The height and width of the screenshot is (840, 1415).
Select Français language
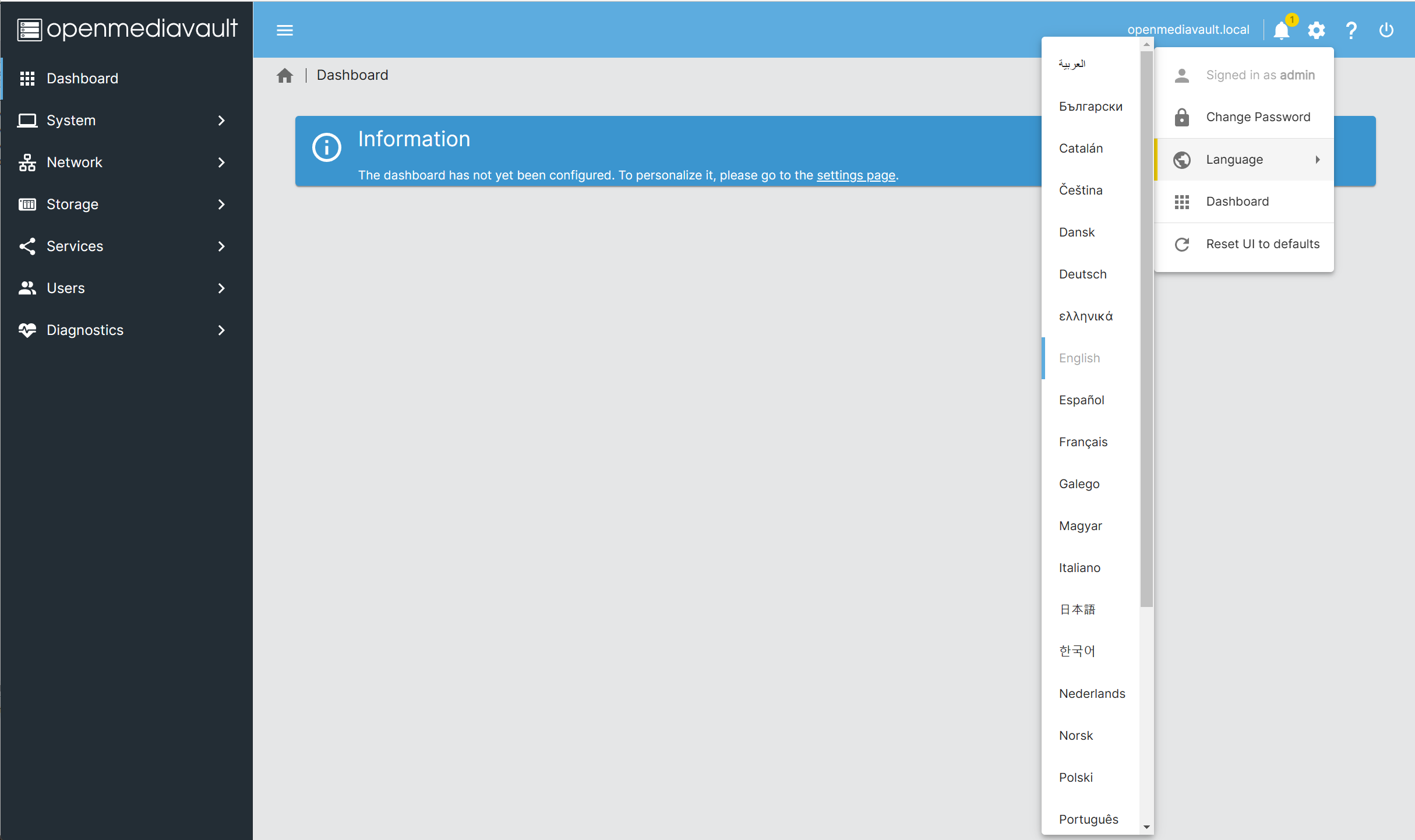tap(1091, 442)
